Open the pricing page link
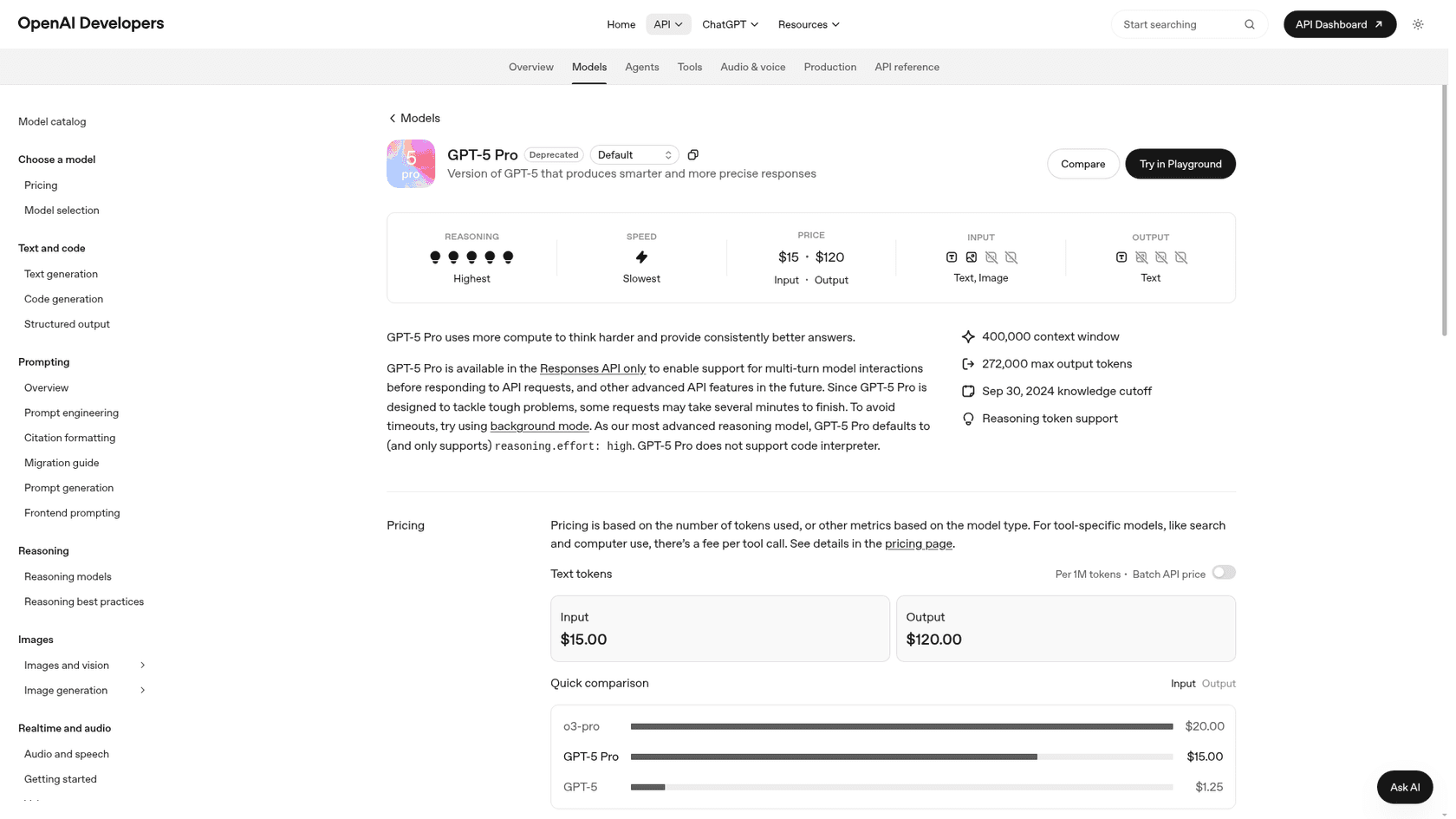 pyautogui.click(x=919, y=544)
